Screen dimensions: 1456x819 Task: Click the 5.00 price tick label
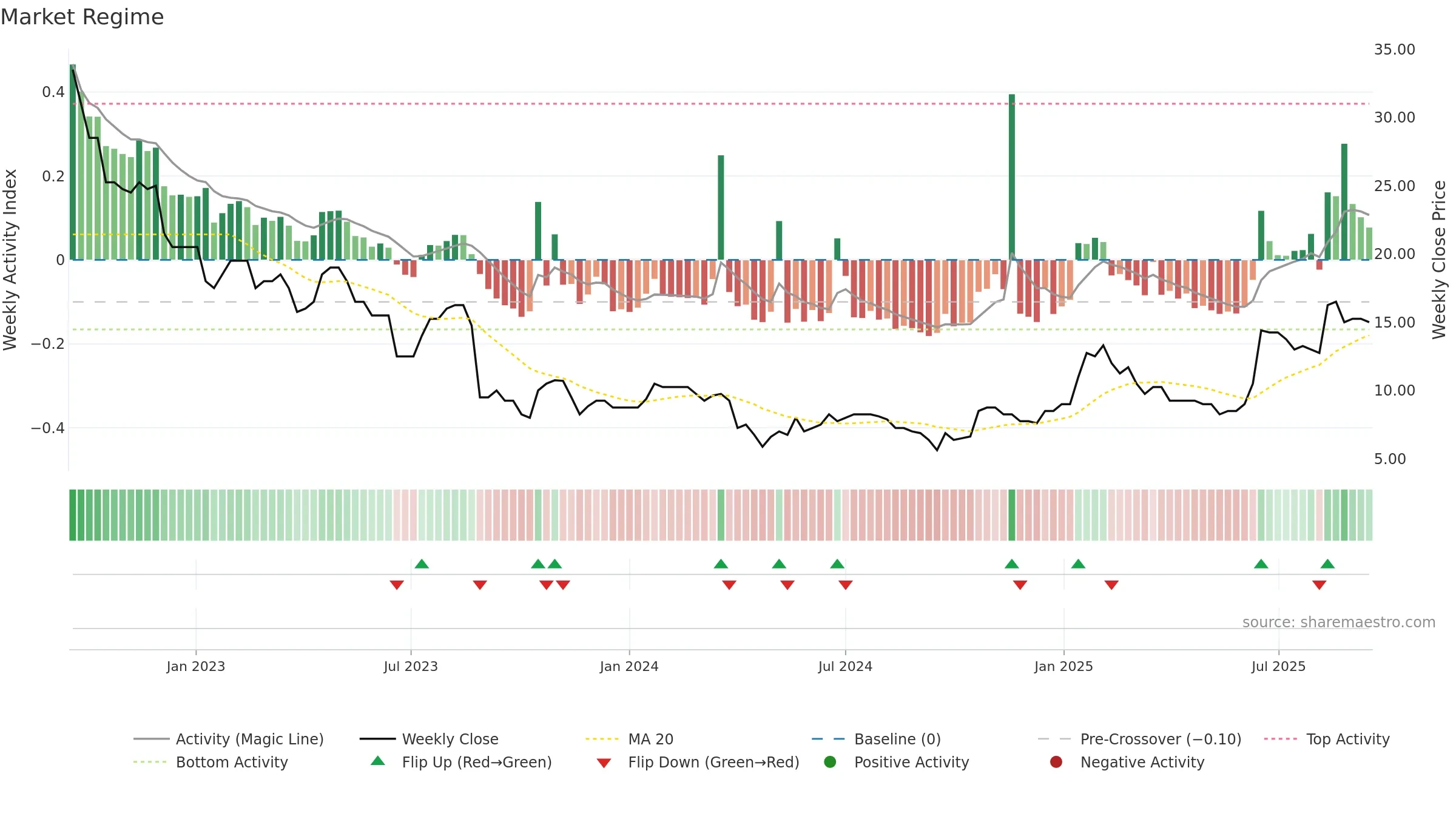pos(1390,459)
